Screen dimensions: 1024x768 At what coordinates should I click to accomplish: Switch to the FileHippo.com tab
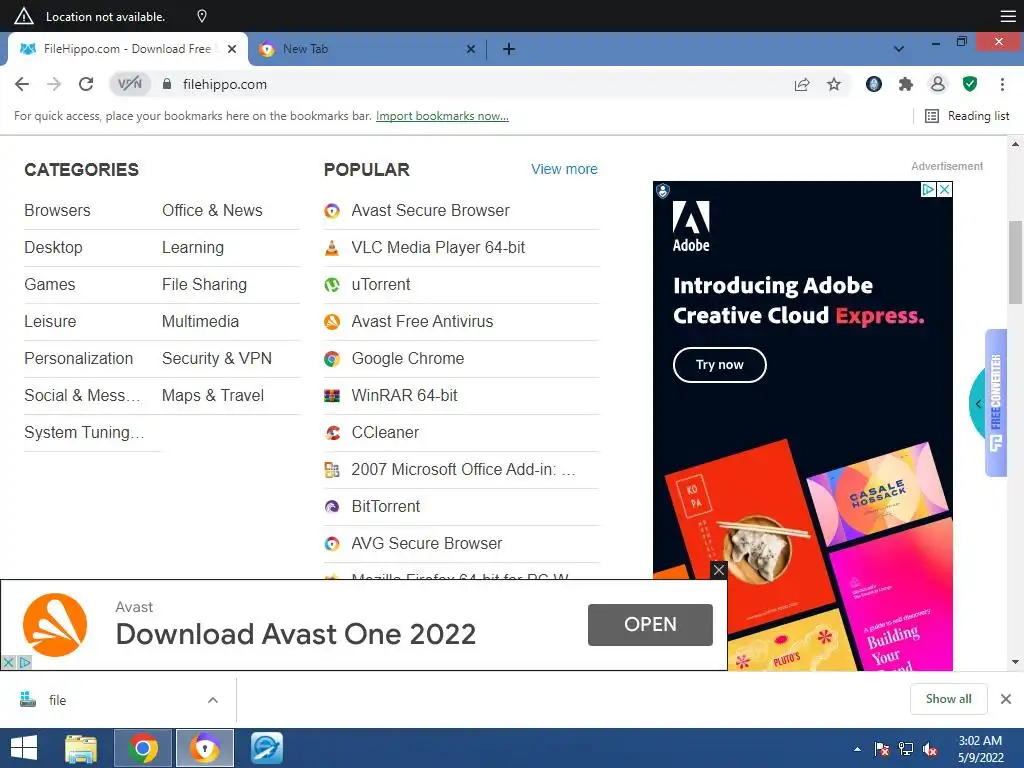click(x=127, y=49)
